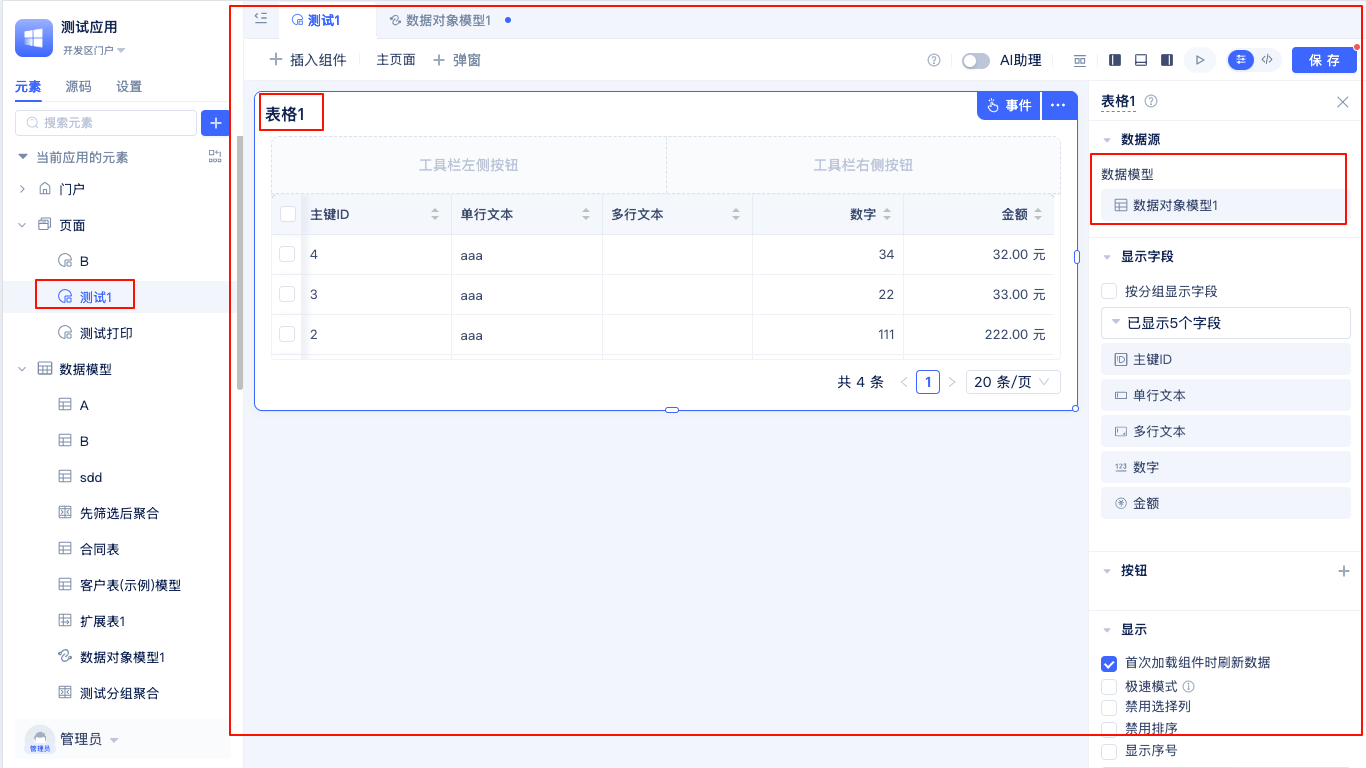Click the preview play button
This screenshot has width=1366, height=768.
click(1200, 60)
